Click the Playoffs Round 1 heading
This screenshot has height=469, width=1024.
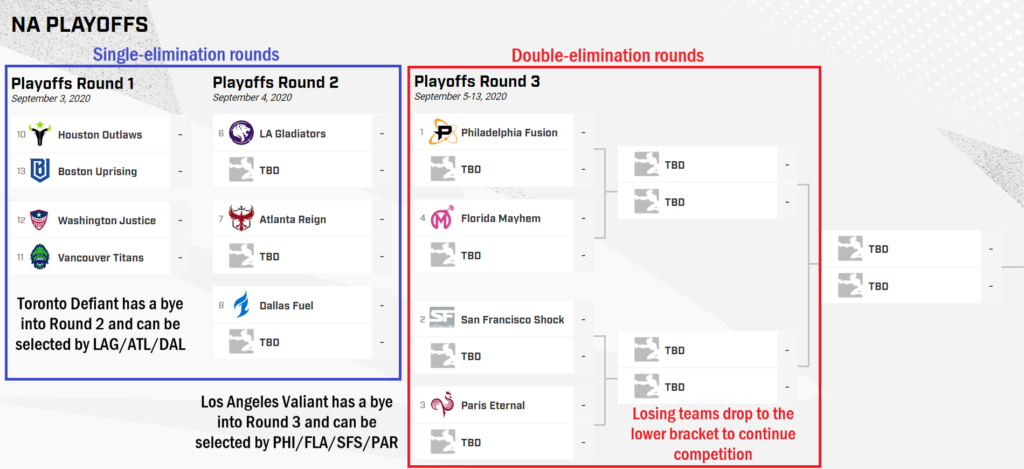(x=67, y=84)
